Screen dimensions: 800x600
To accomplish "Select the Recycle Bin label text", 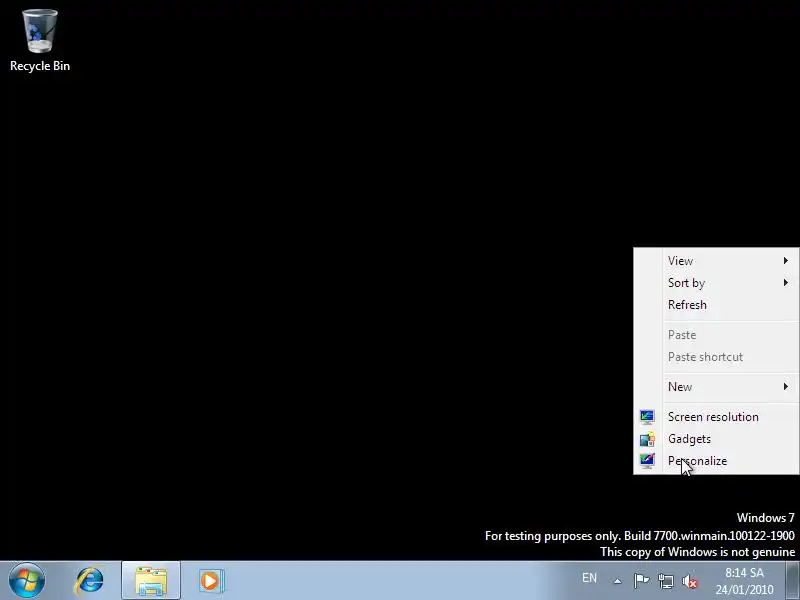I will tap(40, 66).
